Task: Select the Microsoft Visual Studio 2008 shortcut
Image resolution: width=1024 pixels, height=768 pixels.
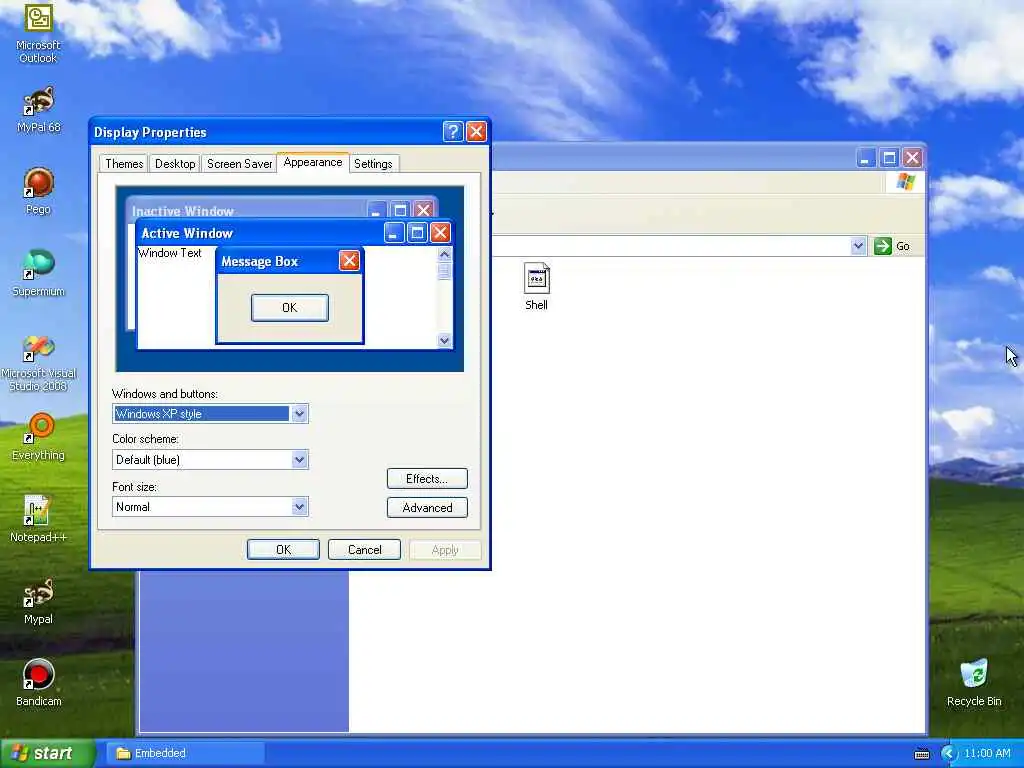Action: 38,362
